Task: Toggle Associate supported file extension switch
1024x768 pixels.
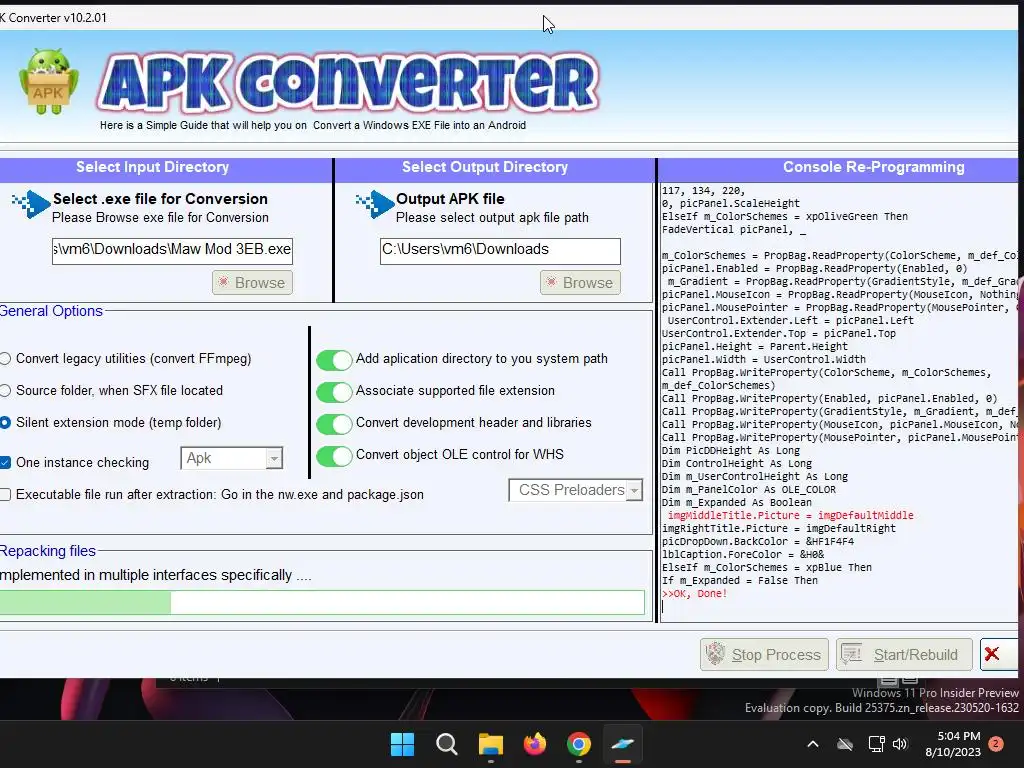Action: pyautogui.click(x=334, y=391)
